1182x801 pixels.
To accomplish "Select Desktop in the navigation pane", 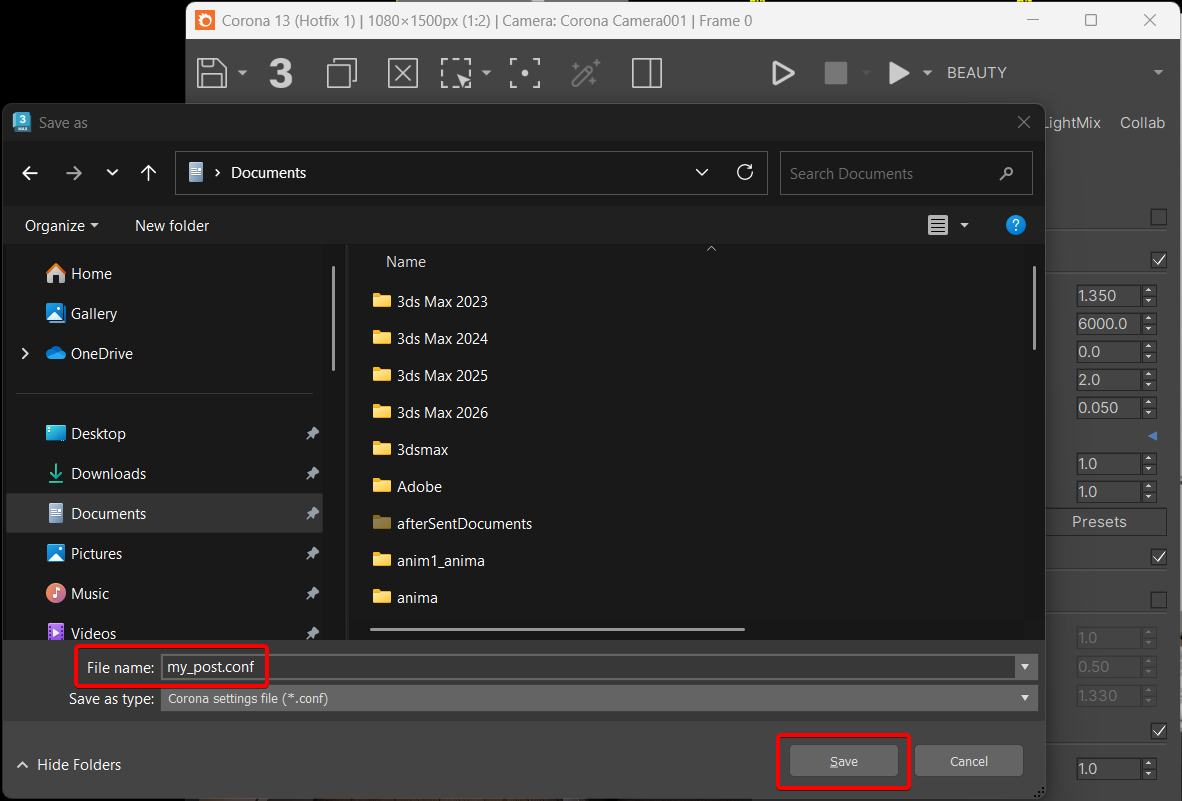I will (86, 433).
